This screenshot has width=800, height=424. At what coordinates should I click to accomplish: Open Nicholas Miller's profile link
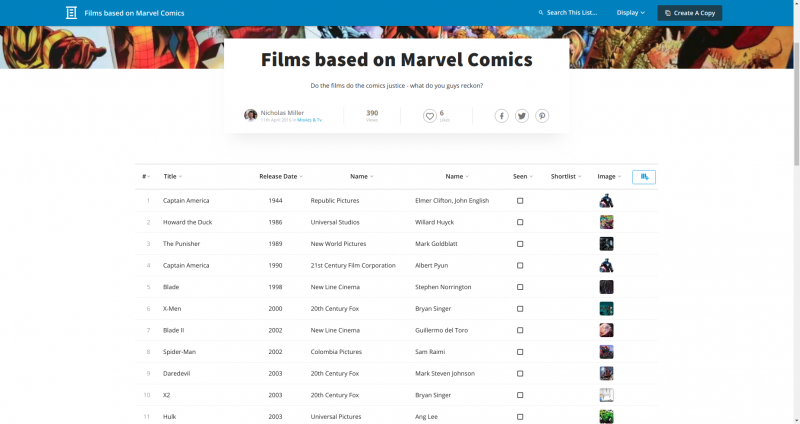point(282,113)
